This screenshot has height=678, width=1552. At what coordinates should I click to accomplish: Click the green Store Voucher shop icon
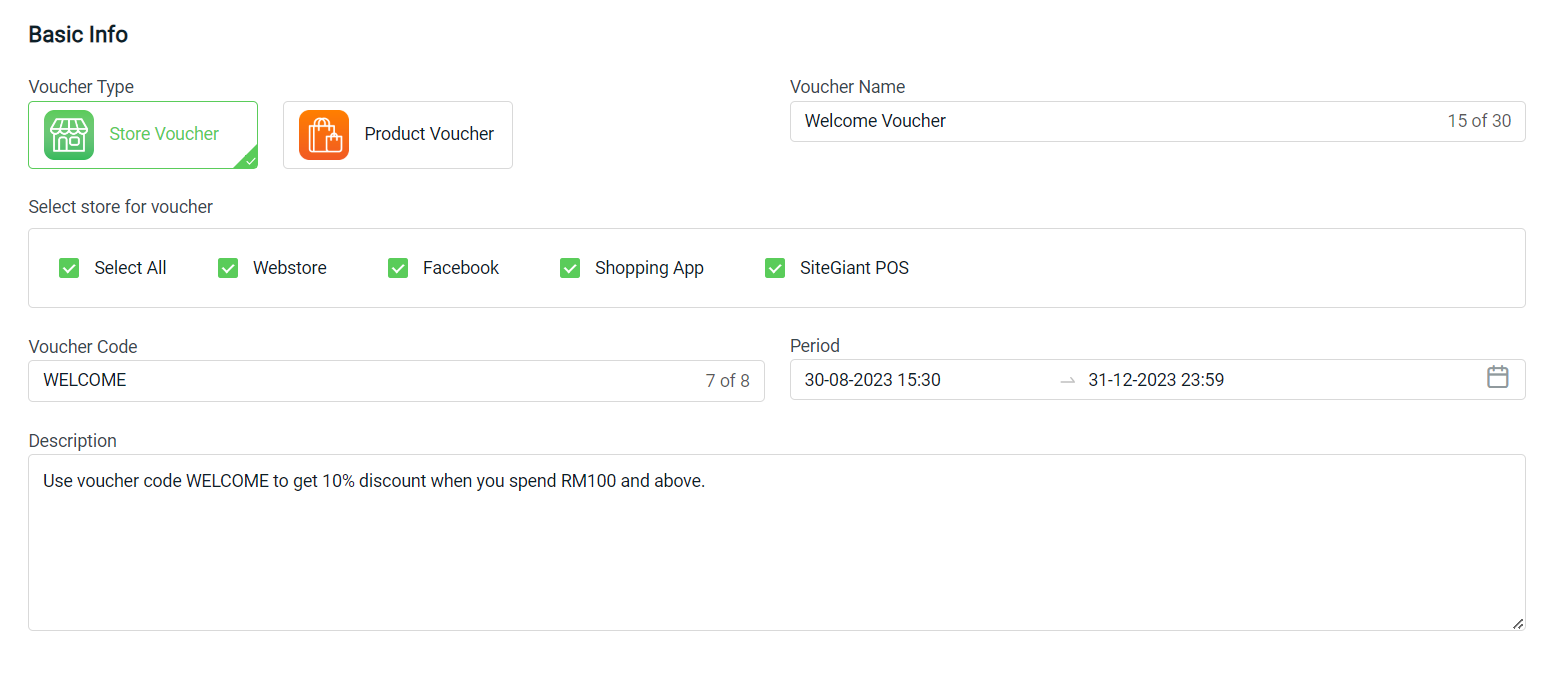69,135
